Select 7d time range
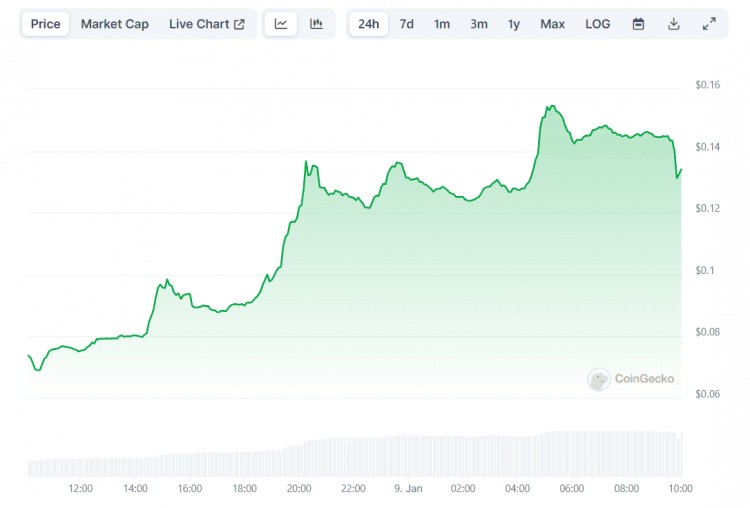750x508 pixels. coord(407,24)
